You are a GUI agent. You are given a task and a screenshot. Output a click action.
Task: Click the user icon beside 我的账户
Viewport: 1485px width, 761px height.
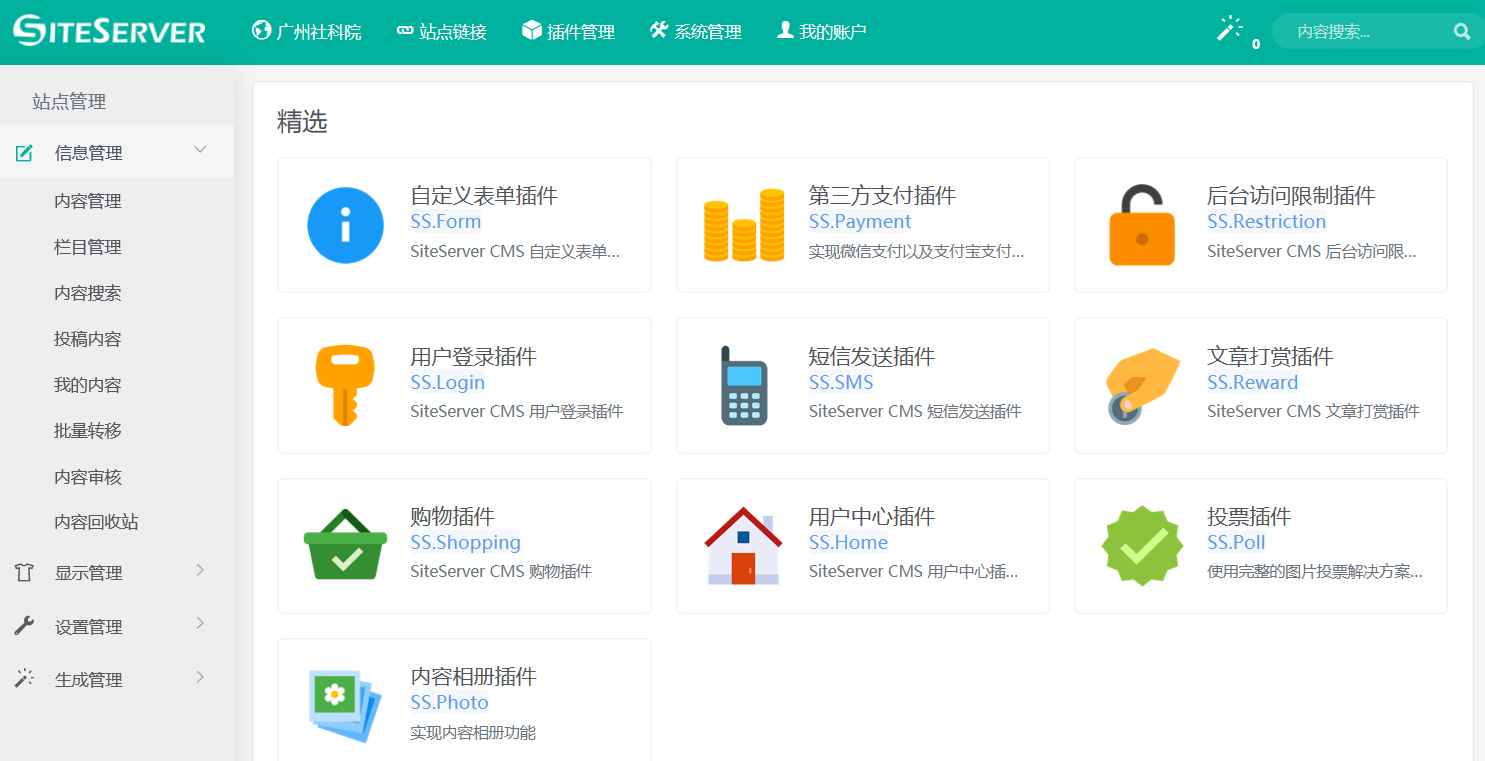[785, 31]
